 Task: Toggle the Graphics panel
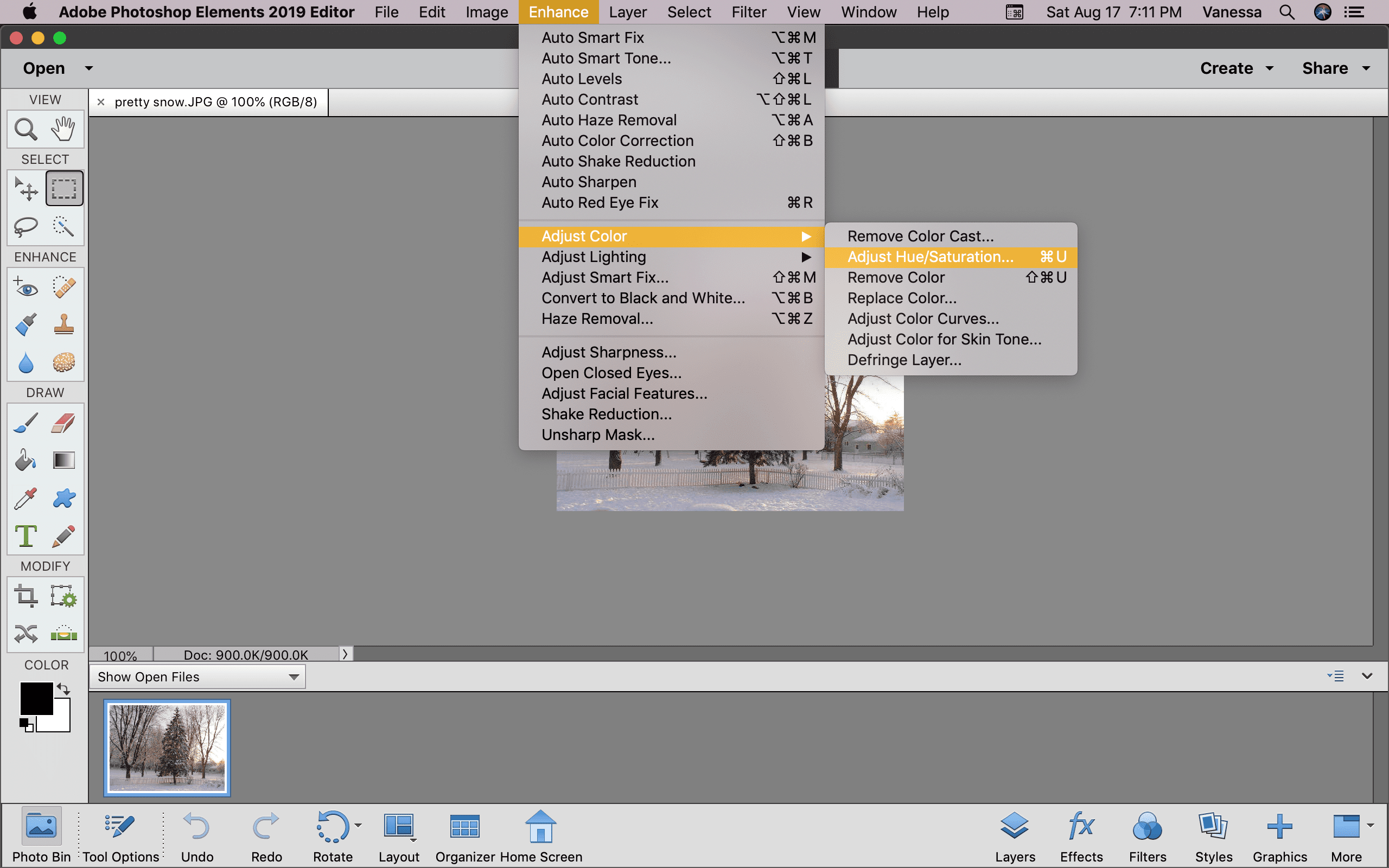[1279, 836]
